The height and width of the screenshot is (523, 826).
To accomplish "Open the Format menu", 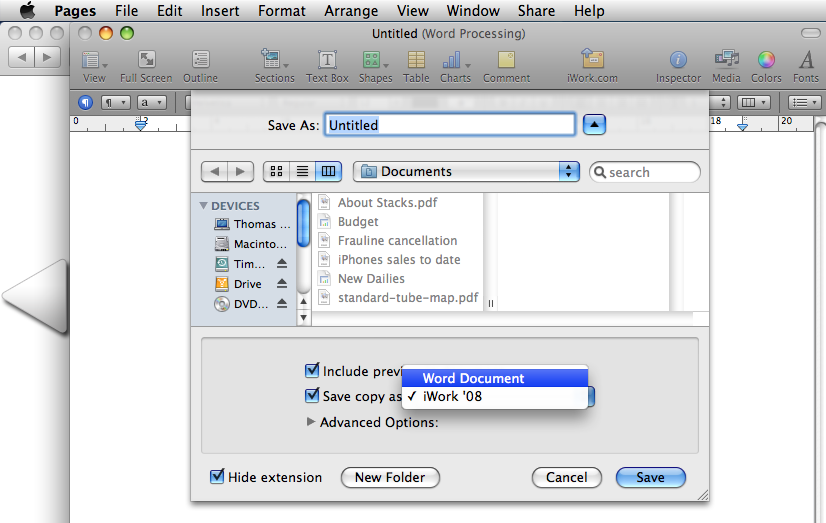I will pos(281,11).
